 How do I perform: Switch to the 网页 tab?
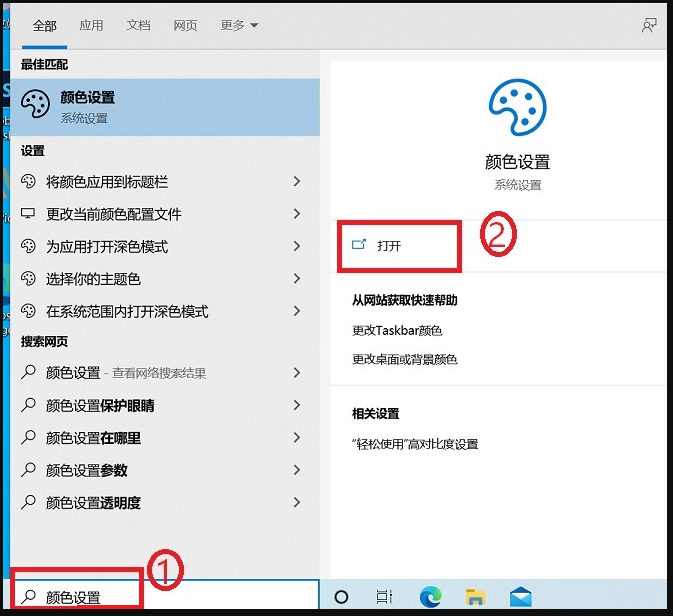coord(185,25)
